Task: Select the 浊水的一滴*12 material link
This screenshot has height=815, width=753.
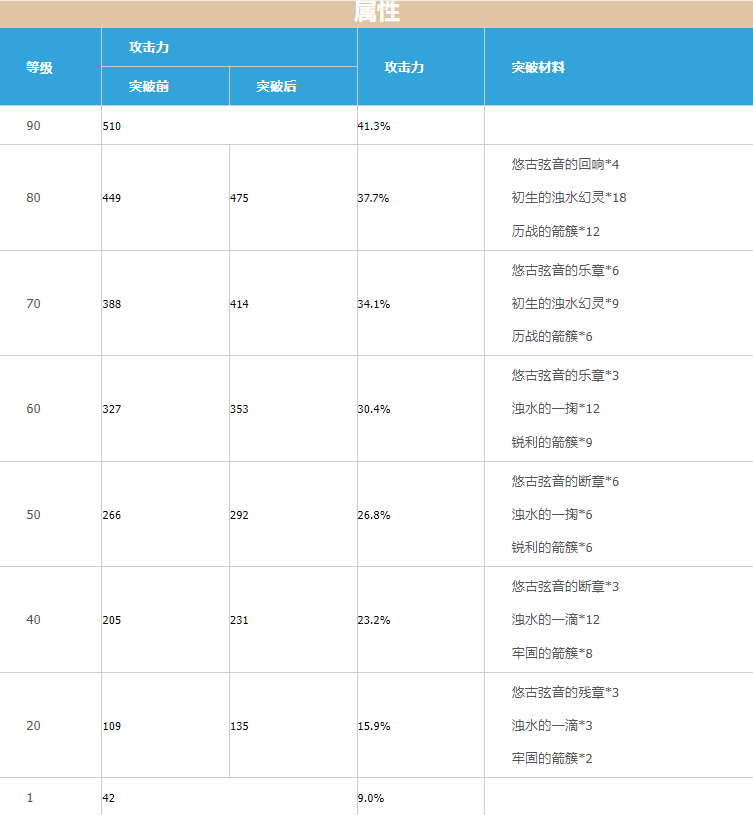Action: tap(555, 619)
